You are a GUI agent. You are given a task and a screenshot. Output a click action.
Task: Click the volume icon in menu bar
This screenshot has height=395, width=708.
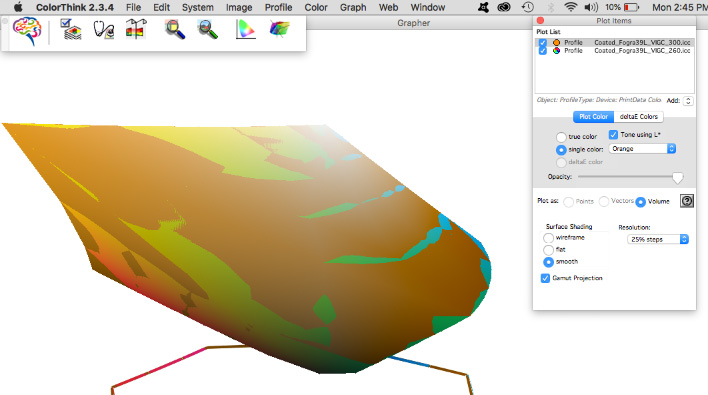click(x=591, y=7)
